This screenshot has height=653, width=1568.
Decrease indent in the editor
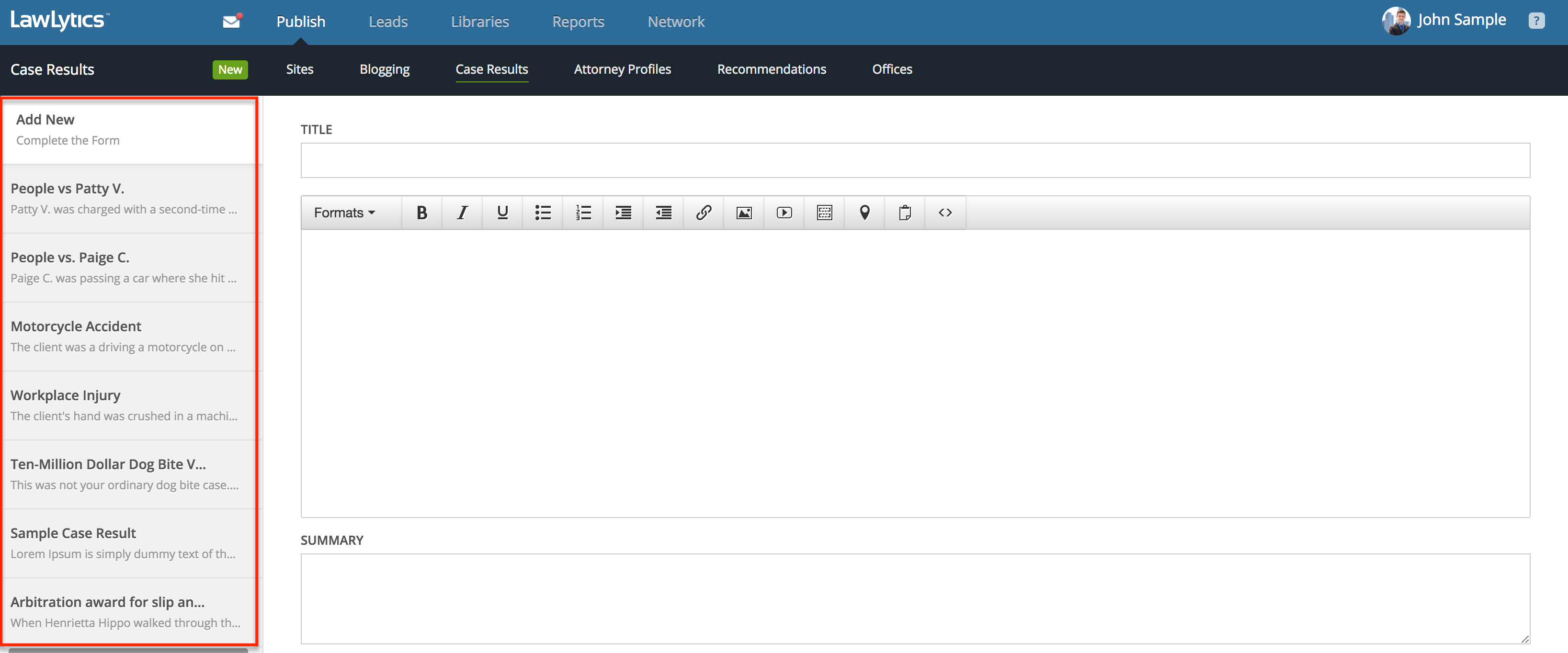[x=663, y=213]
